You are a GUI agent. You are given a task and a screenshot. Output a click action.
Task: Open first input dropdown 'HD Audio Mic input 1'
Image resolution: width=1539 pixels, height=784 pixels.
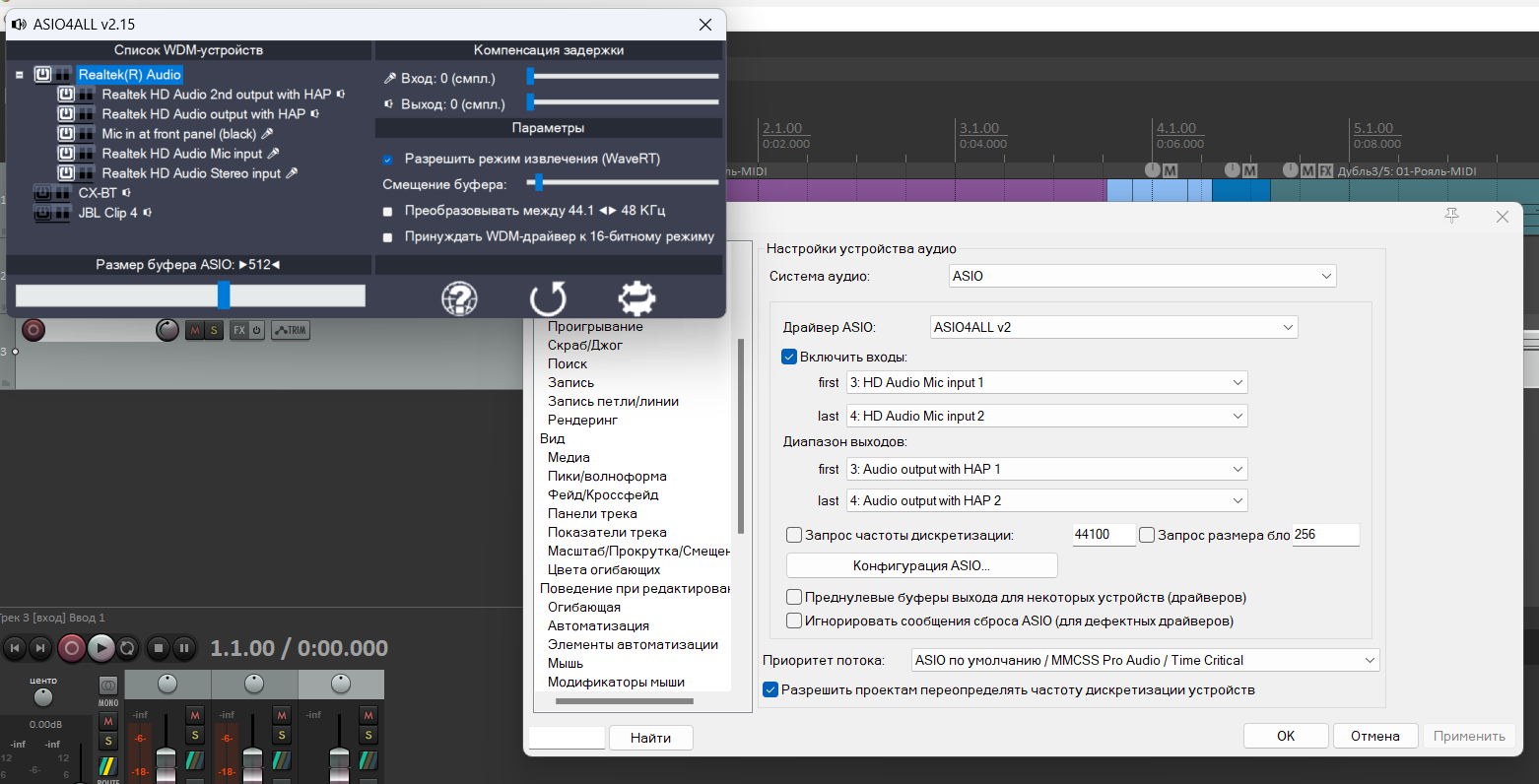[x=1047, y=382]
